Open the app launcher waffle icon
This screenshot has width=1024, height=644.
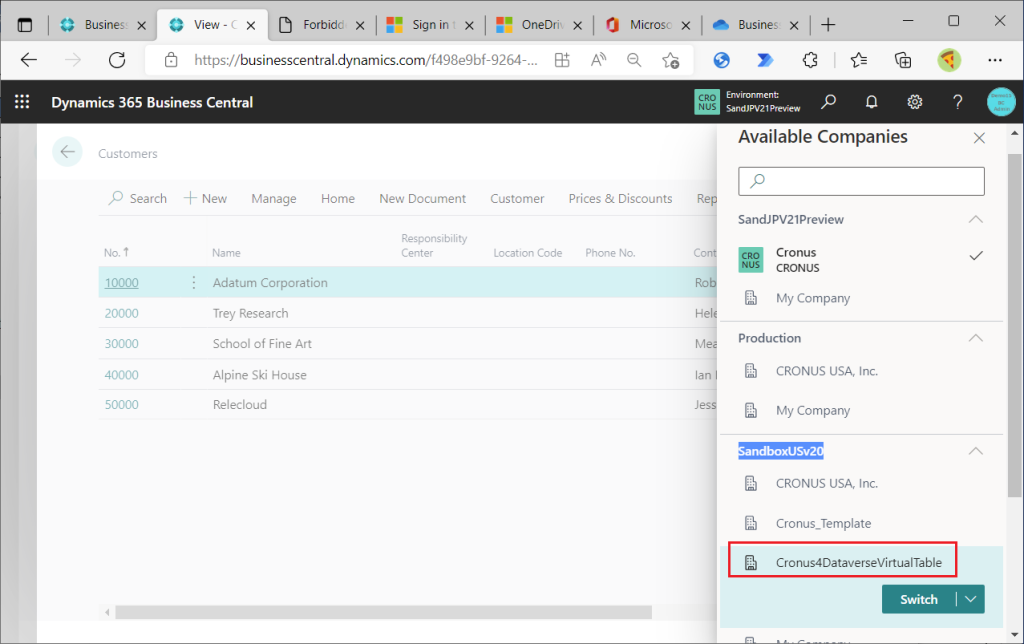(22, 102)
